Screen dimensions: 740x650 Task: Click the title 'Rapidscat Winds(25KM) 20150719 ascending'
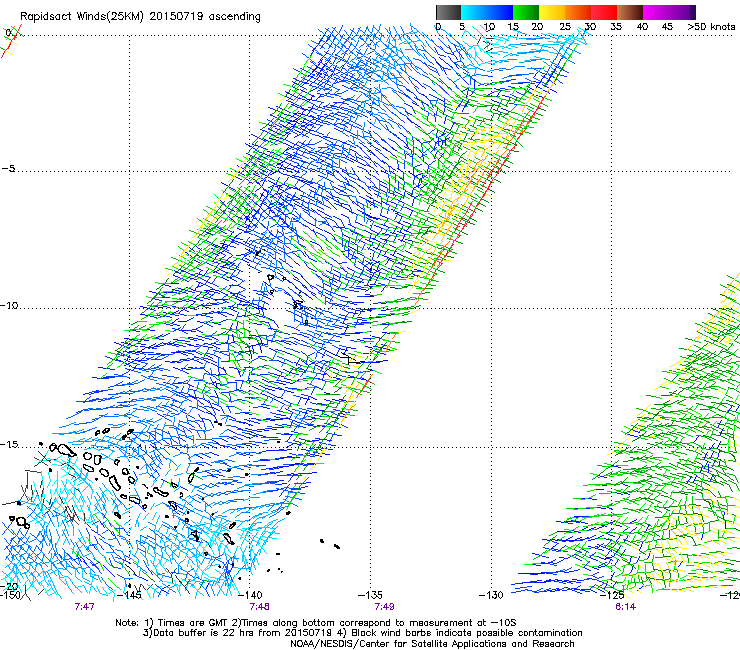pos(140,17)
